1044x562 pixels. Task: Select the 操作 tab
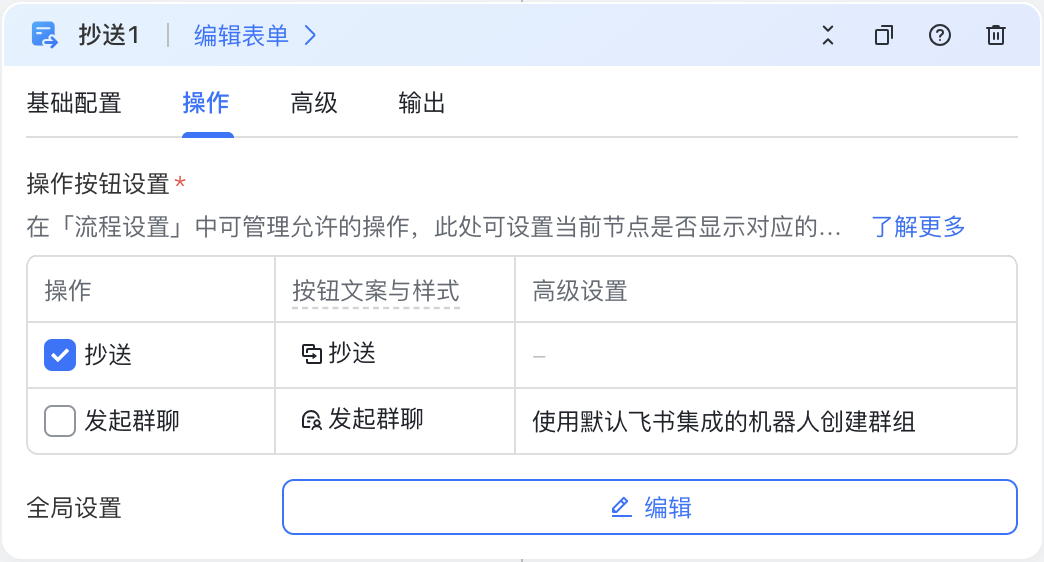206,103
